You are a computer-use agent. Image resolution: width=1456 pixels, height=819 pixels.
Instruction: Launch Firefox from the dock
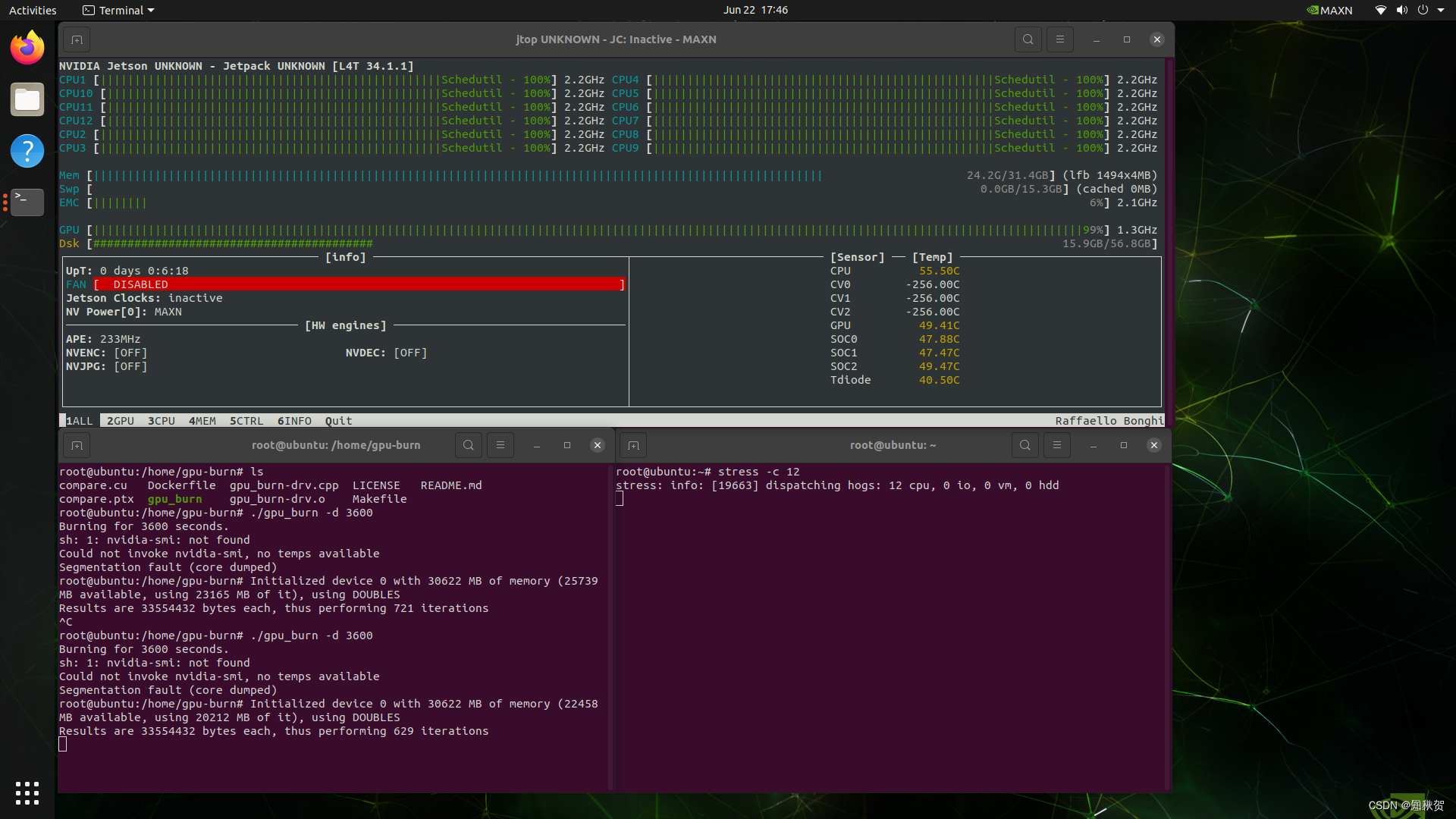coord(27,49)
